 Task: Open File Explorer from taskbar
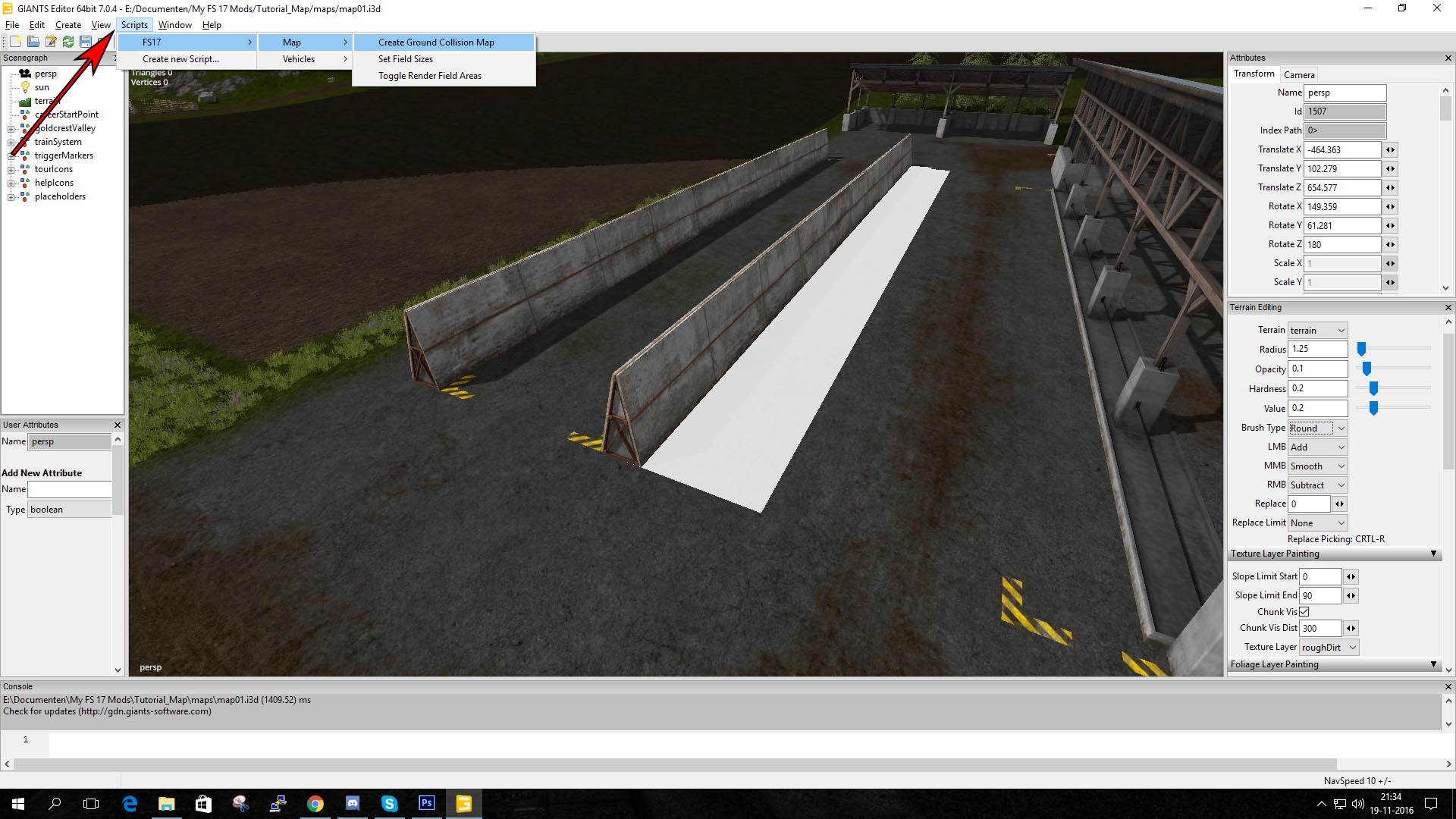[167, 804]
